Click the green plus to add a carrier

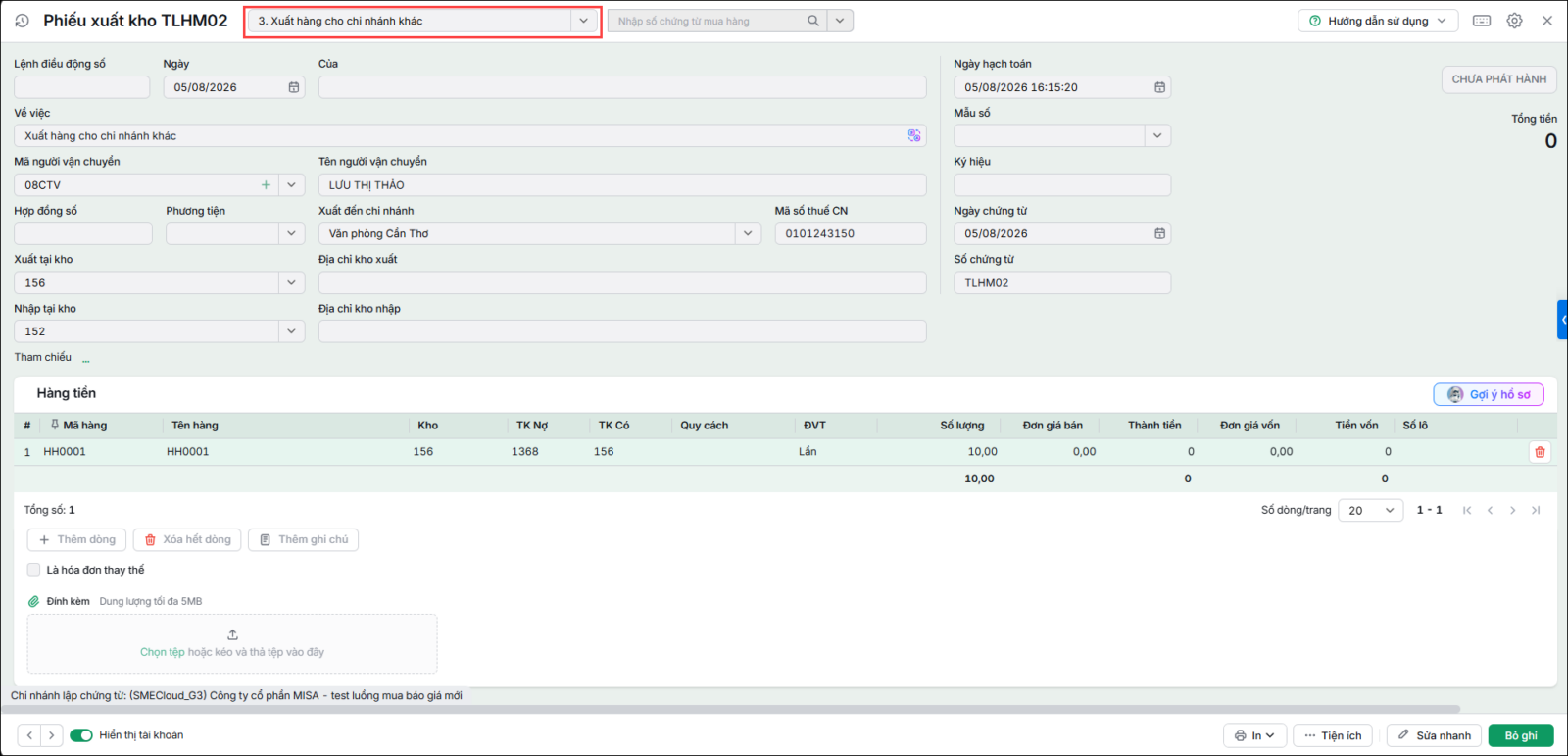click(266, 184)
